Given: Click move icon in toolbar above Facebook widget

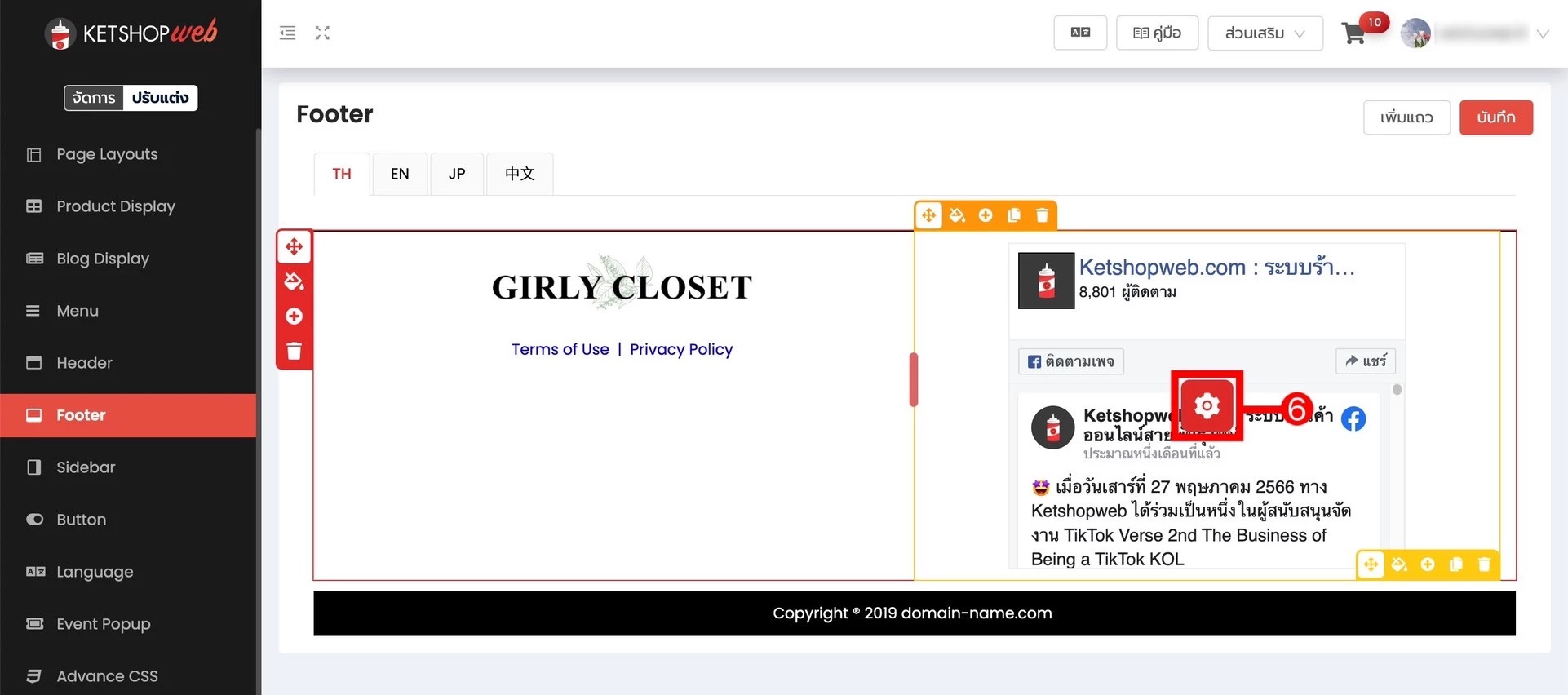Looking at the screenshot, I should 929,215.
